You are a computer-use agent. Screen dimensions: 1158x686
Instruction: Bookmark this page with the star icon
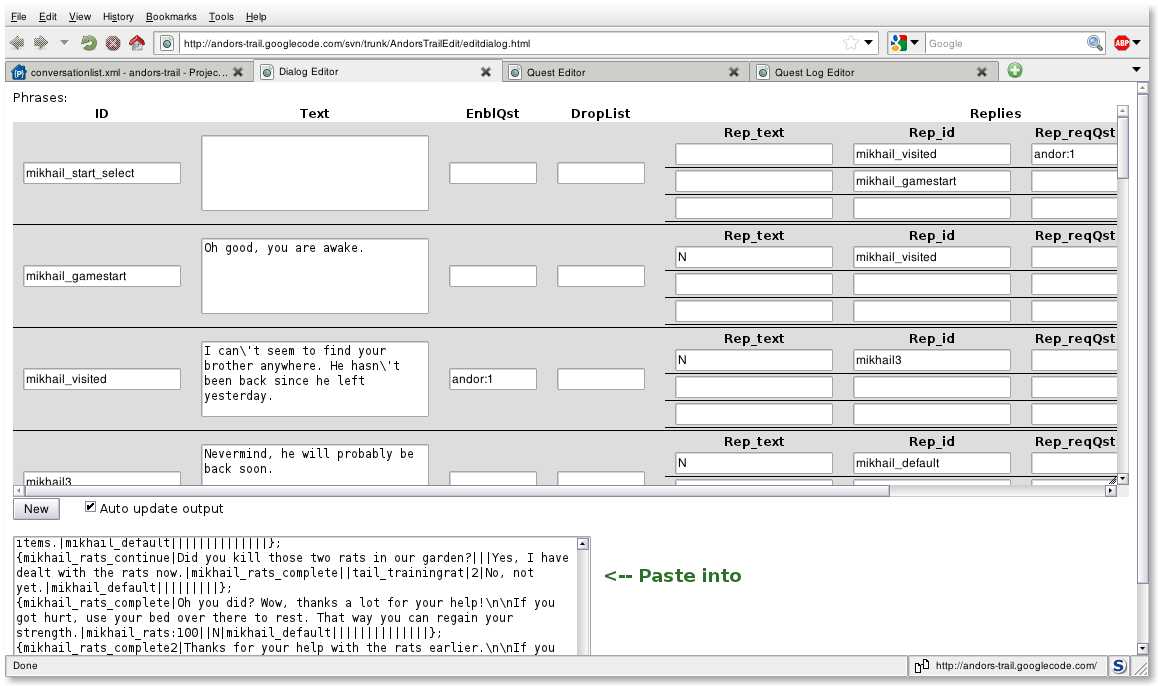[850, 43]
